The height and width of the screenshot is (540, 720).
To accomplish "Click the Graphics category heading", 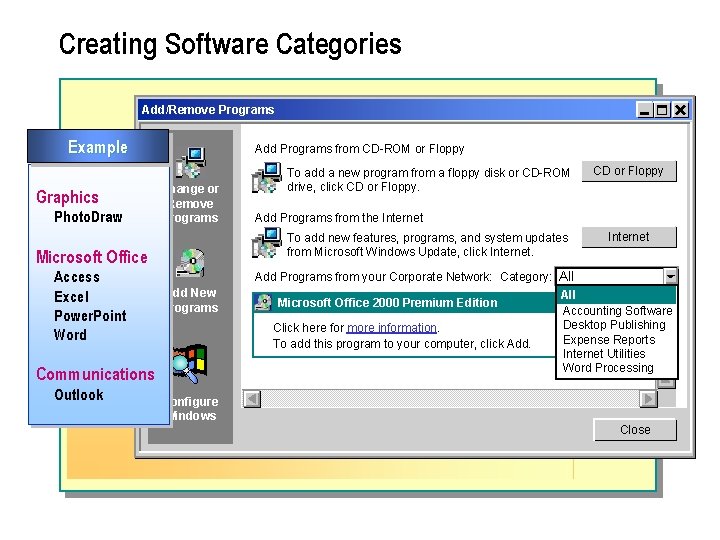I will coord(68,197).
